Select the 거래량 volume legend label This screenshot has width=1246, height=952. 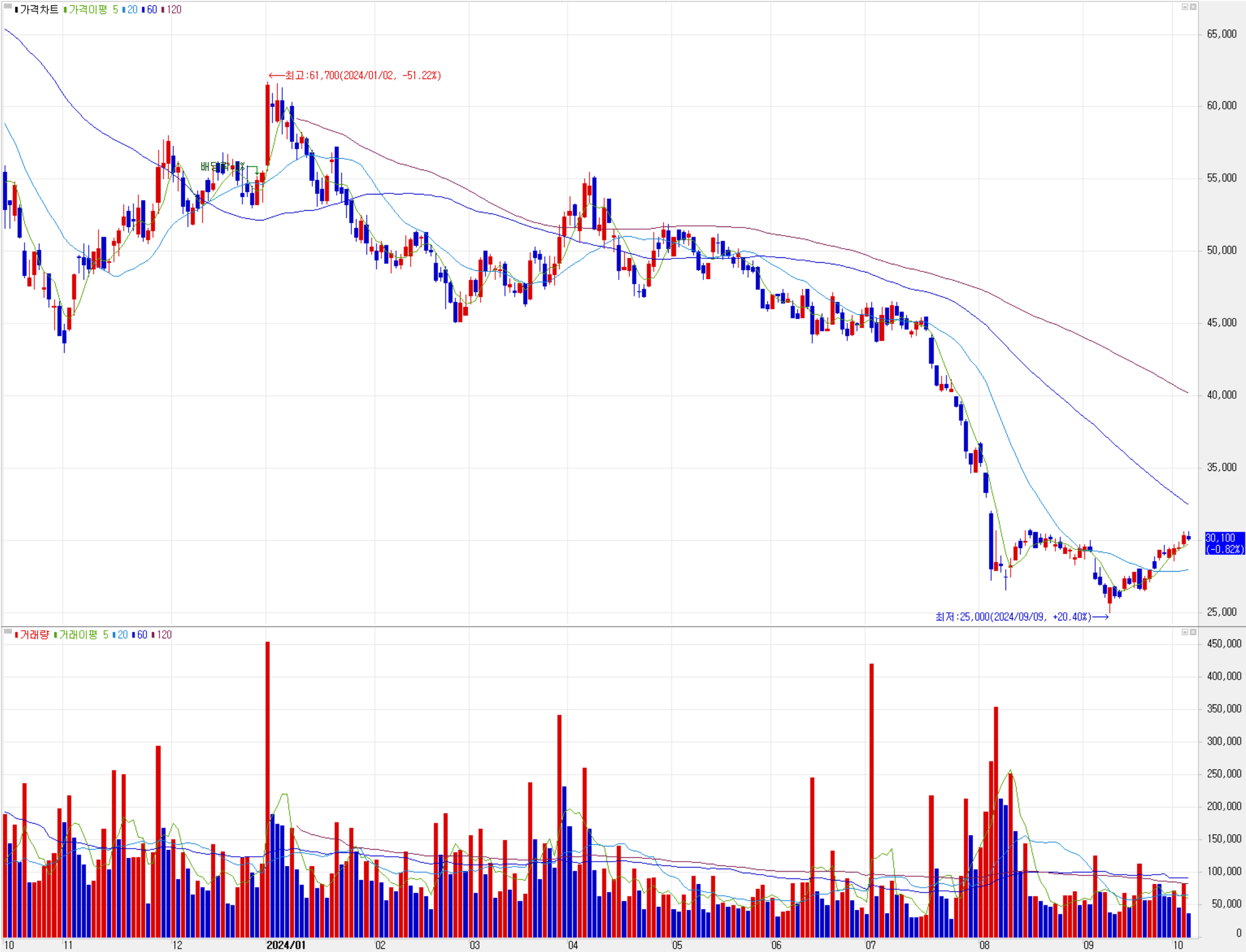[x=35, y=634]
